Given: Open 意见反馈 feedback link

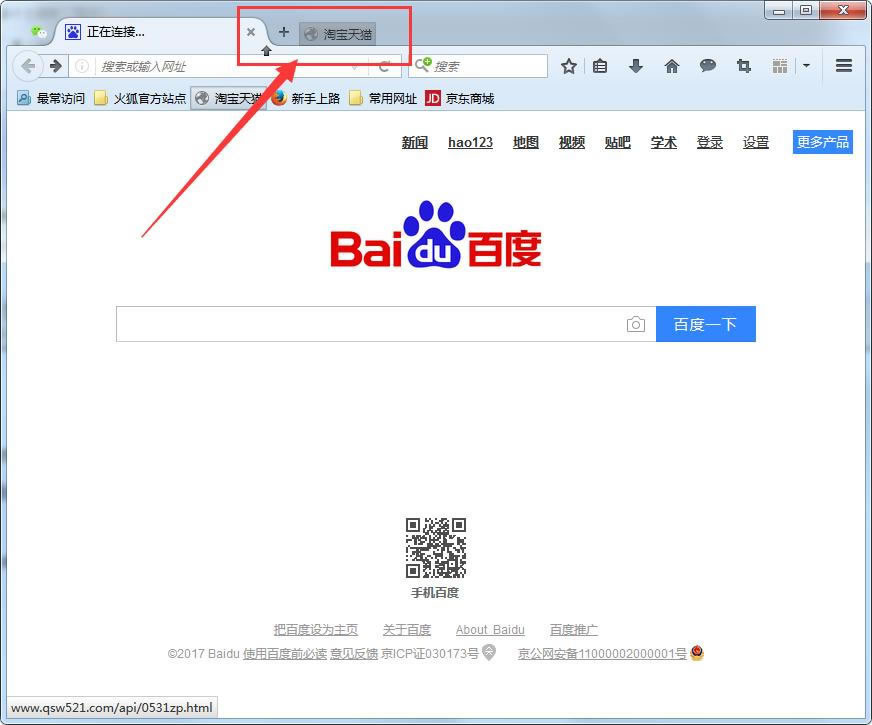Looking at the screenshot, I should pyautogui.click(x=354, y=654).
